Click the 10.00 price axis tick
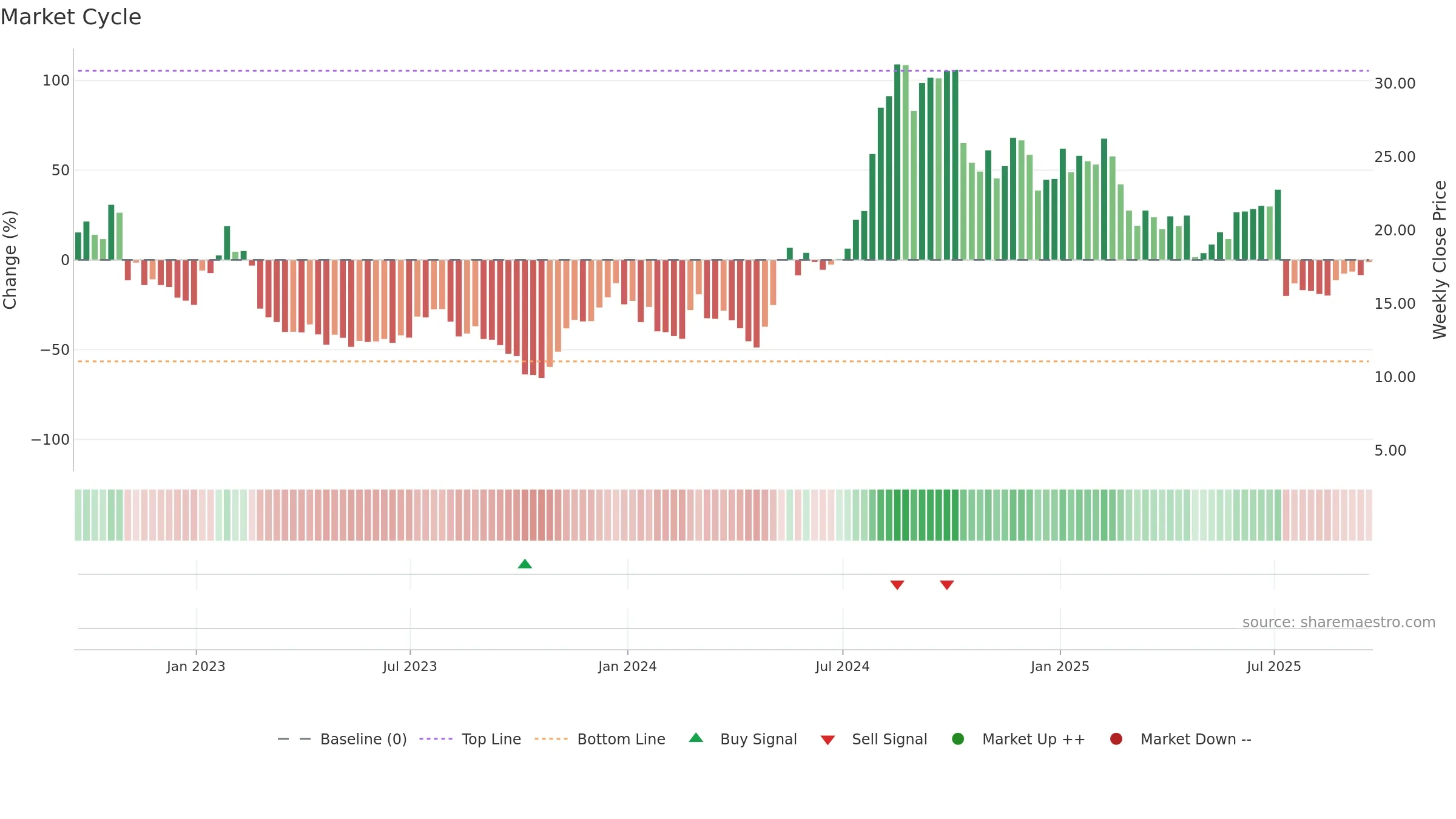This screenshot has width=1456, height=819. [1395, 377]
